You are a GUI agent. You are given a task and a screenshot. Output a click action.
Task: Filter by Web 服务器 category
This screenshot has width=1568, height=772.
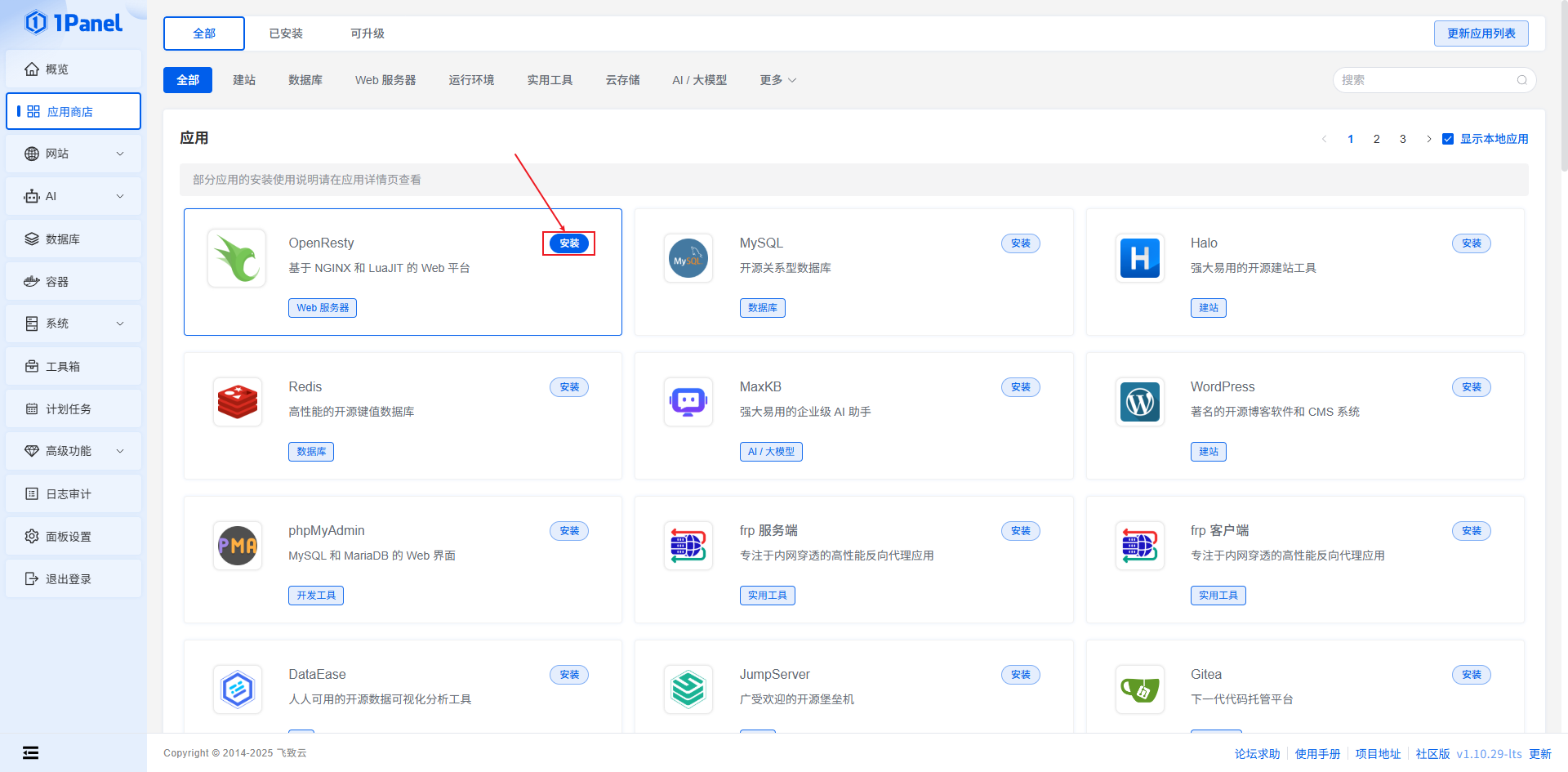385,80
